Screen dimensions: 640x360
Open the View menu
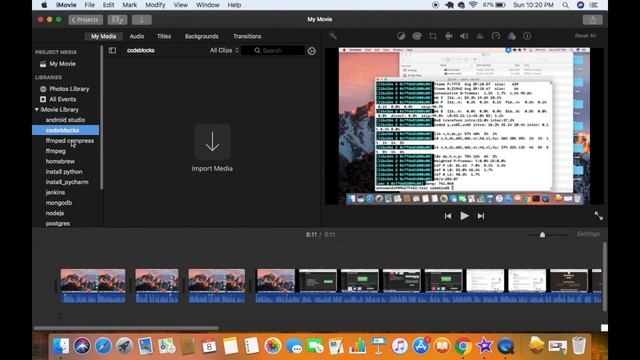(x=180, y=5)
